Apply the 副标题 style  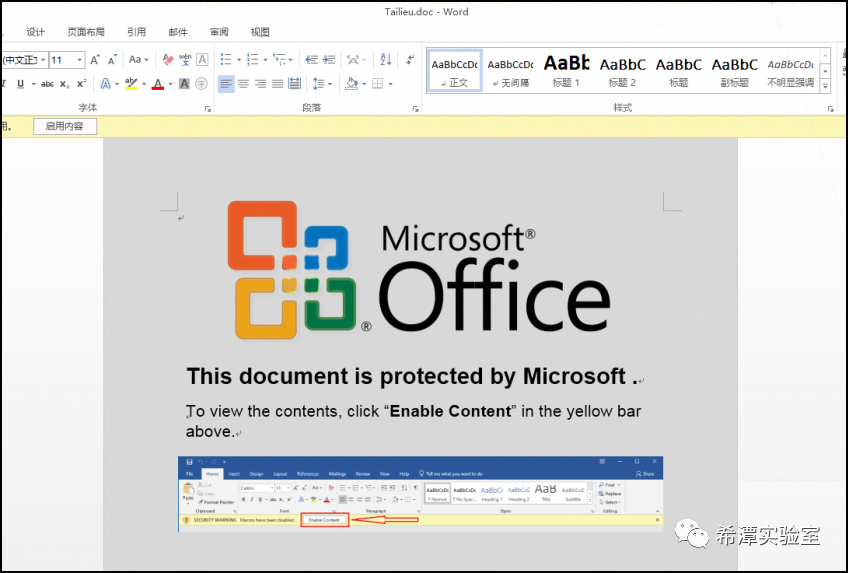(734, 70)
